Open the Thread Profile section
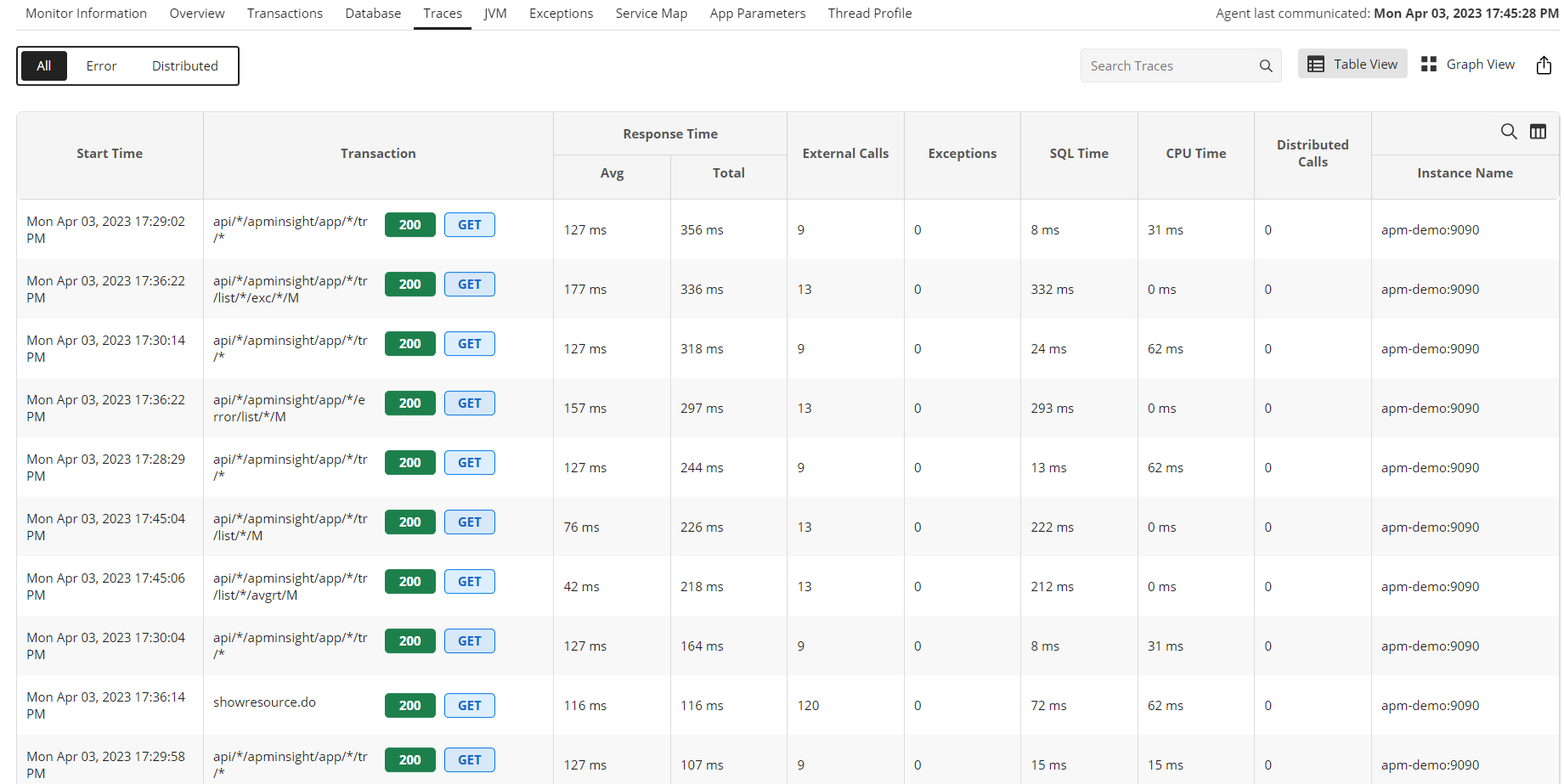 pyautogui.click(x=869, y=13)
